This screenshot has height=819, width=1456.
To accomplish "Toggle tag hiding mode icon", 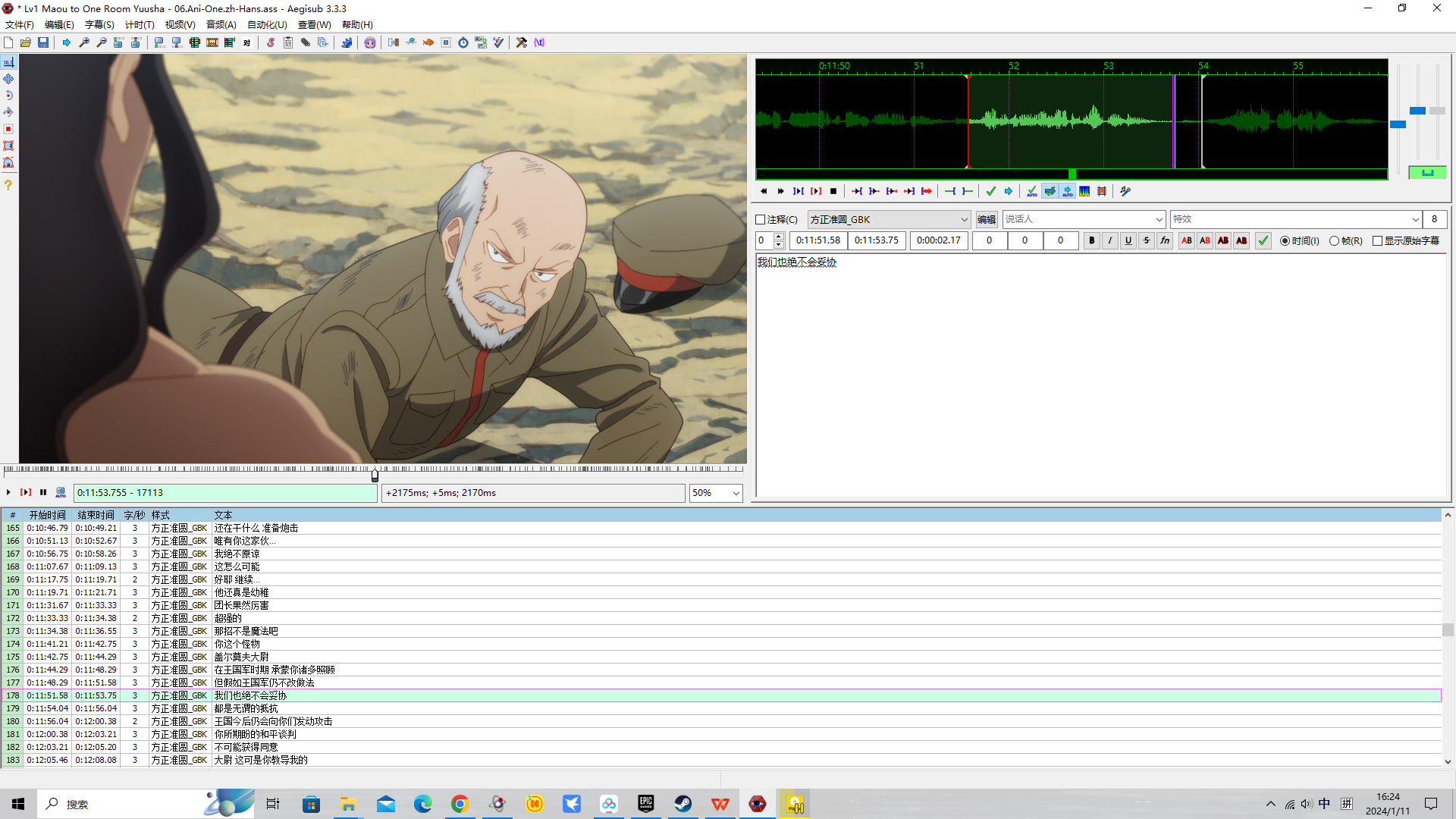I will pyautogui.click(x=539, y=42).
